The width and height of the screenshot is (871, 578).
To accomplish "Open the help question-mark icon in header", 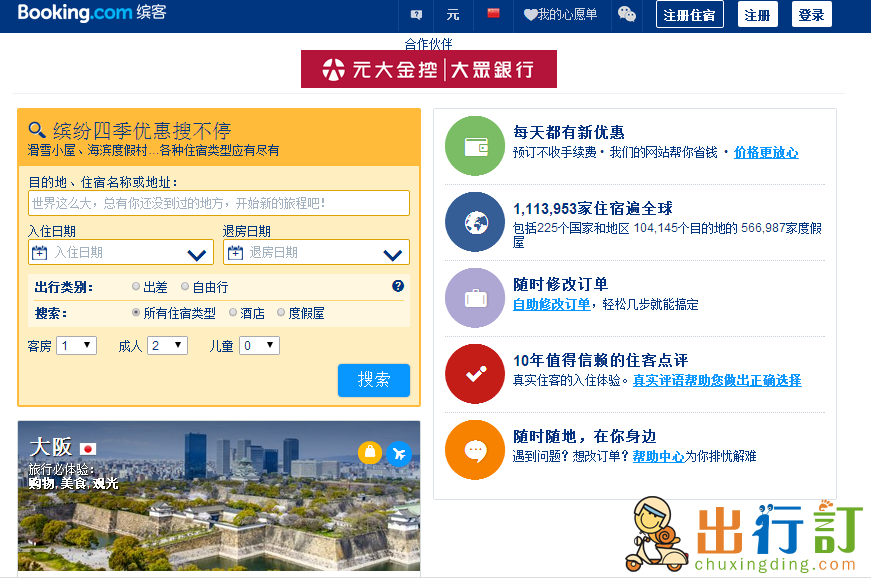I will tap(416, 14).
